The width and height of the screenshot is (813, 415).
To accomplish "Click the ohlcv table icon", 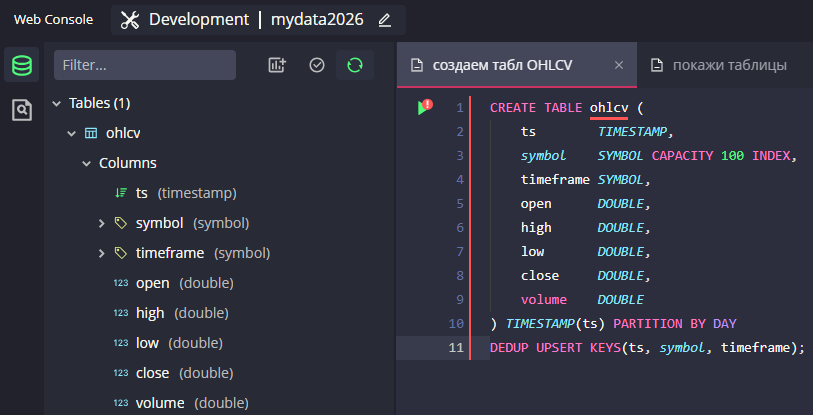I will click(x=91, y=133).
